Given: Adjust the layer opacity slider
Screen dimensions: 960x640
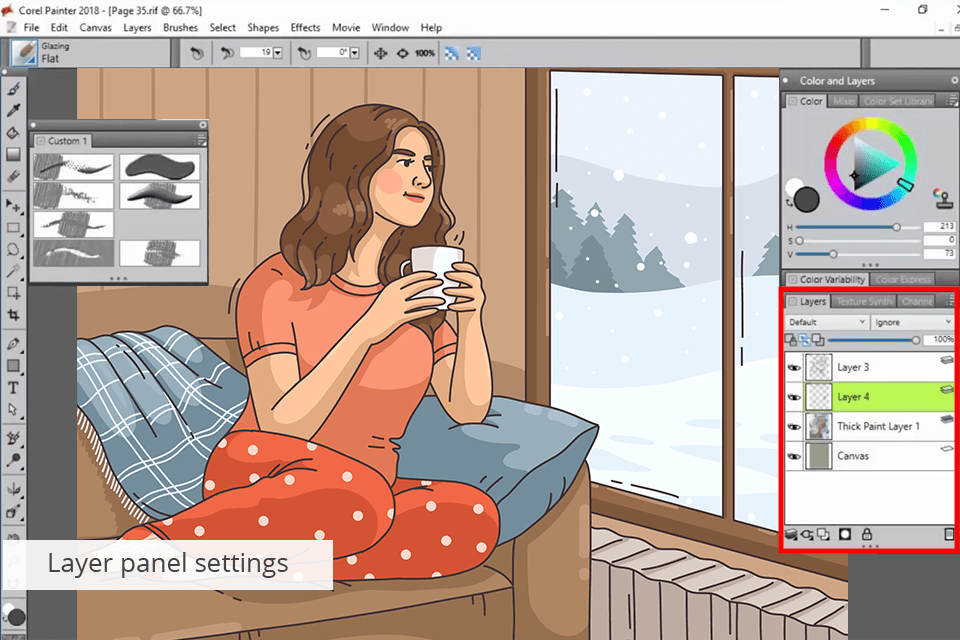Looking at the screenshot, I should click(872, 340).
